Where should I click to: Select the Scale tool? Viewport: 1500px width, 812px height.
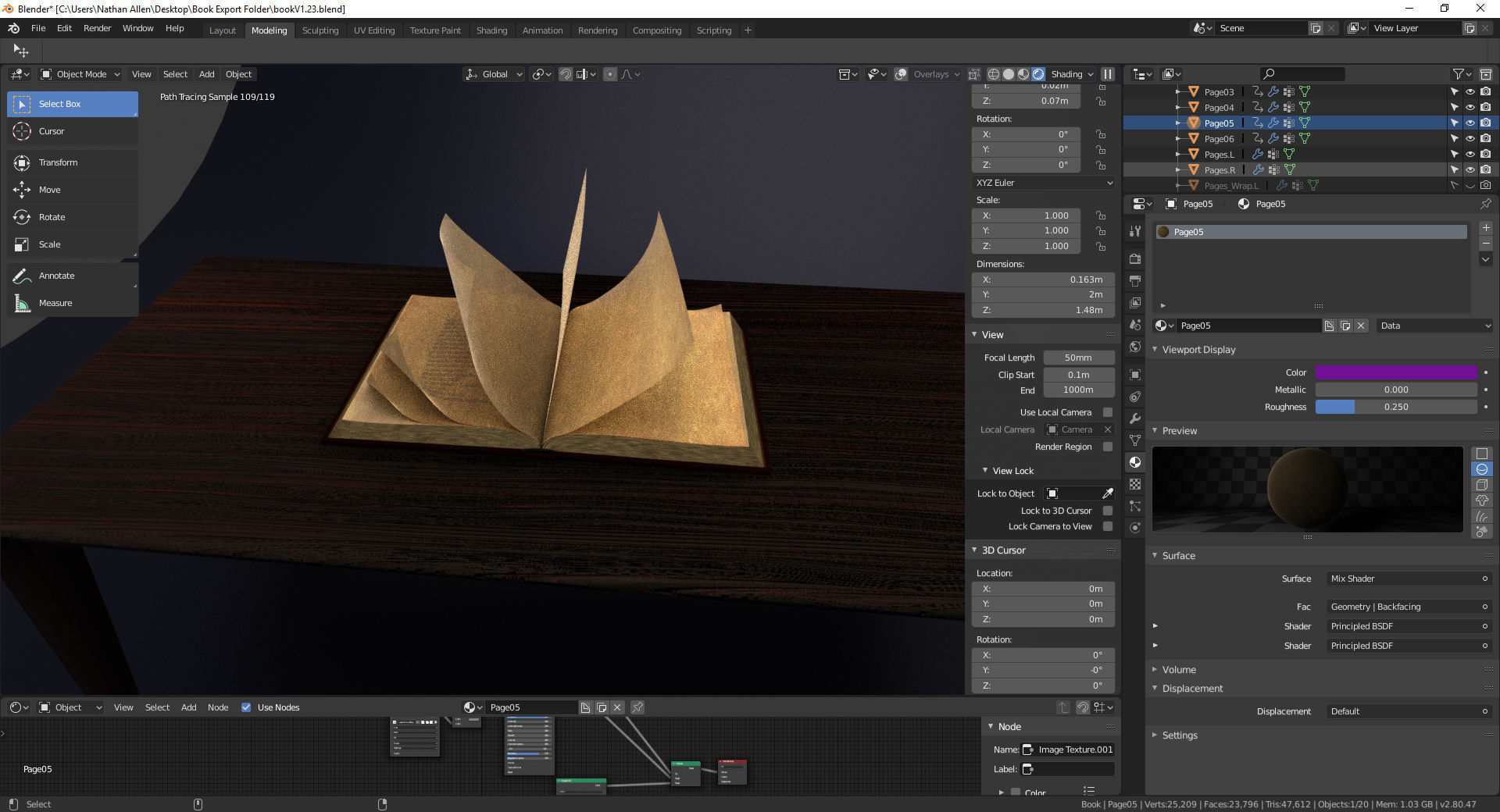[73, 244]
